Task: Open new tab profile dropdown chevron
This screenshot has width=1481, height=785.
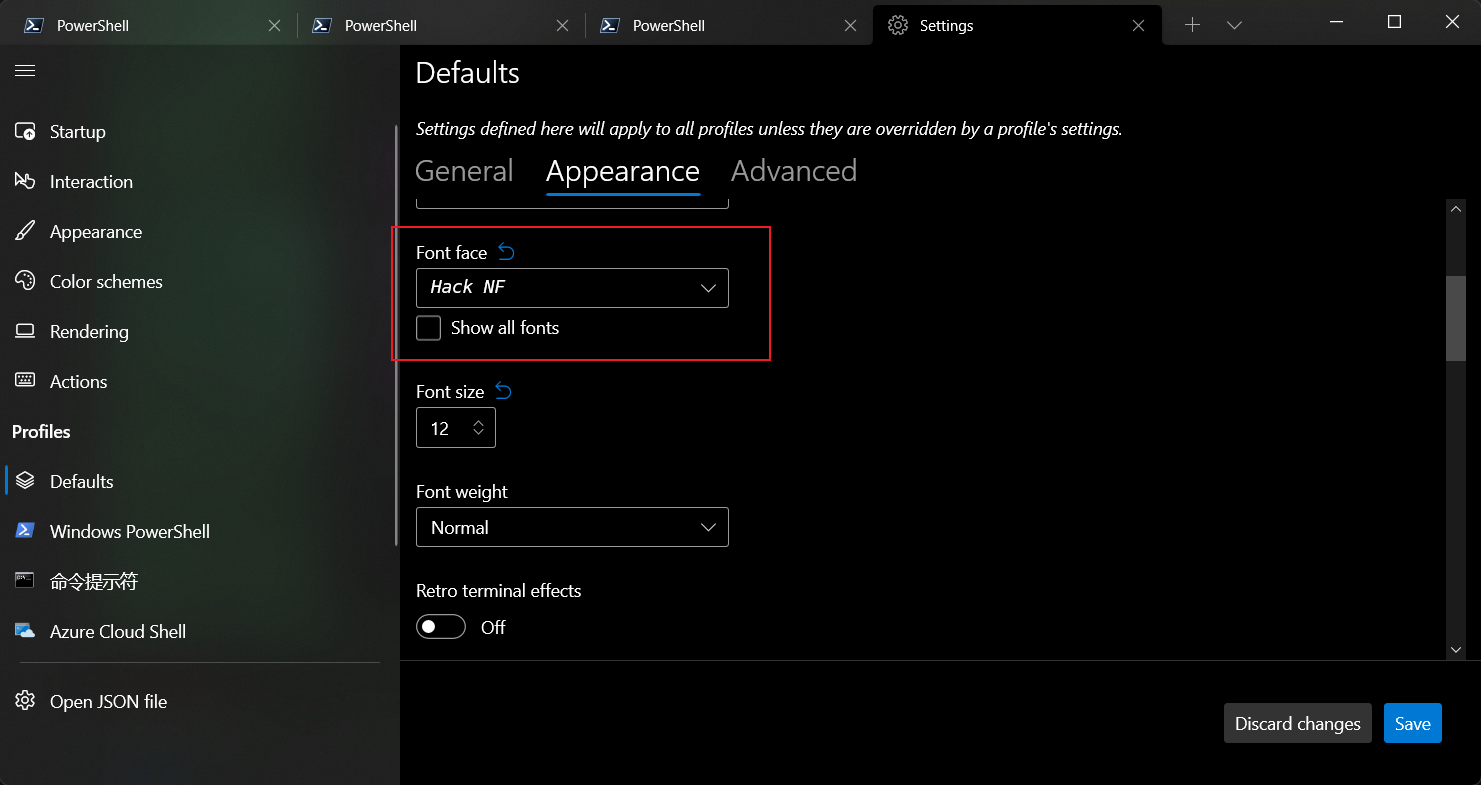Action: (1234, 25)
